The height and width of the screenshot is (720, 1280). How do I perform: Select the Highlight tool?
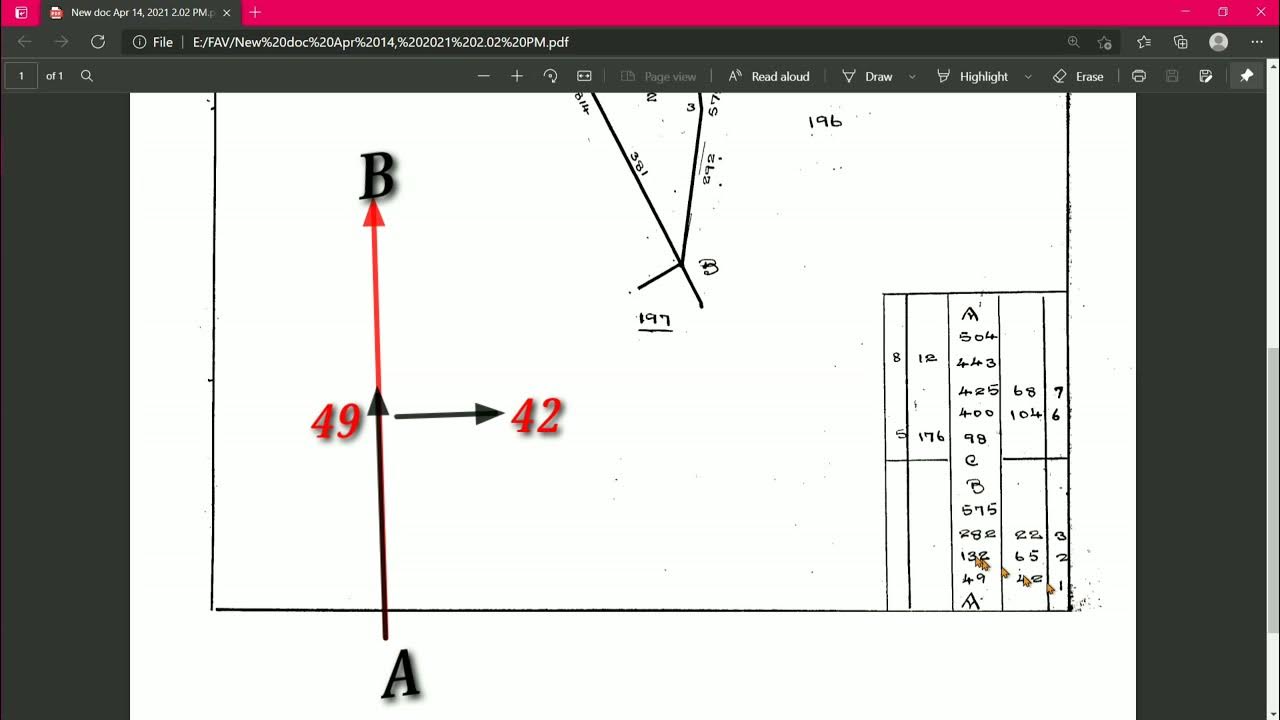point(972,76)
